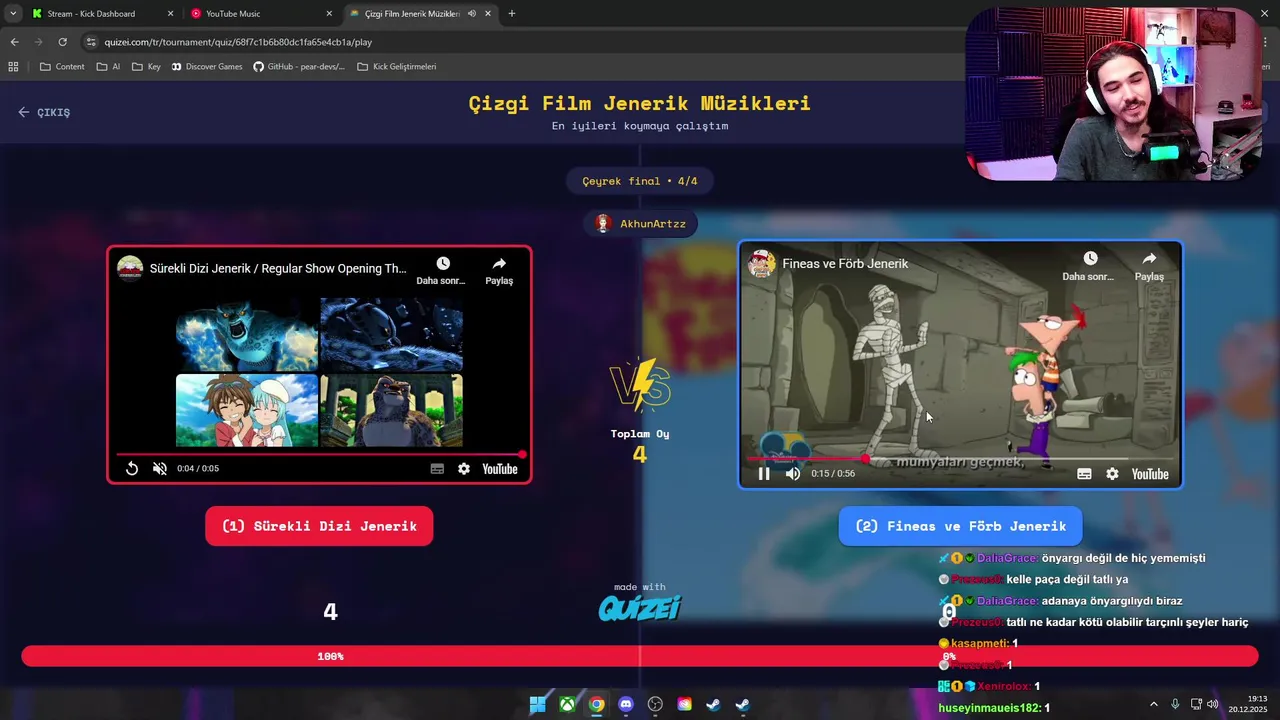Screen dimensions: 1280x720
Task: Open settings gear on Sürekli Dizi video
Action: tap(464, 468)
